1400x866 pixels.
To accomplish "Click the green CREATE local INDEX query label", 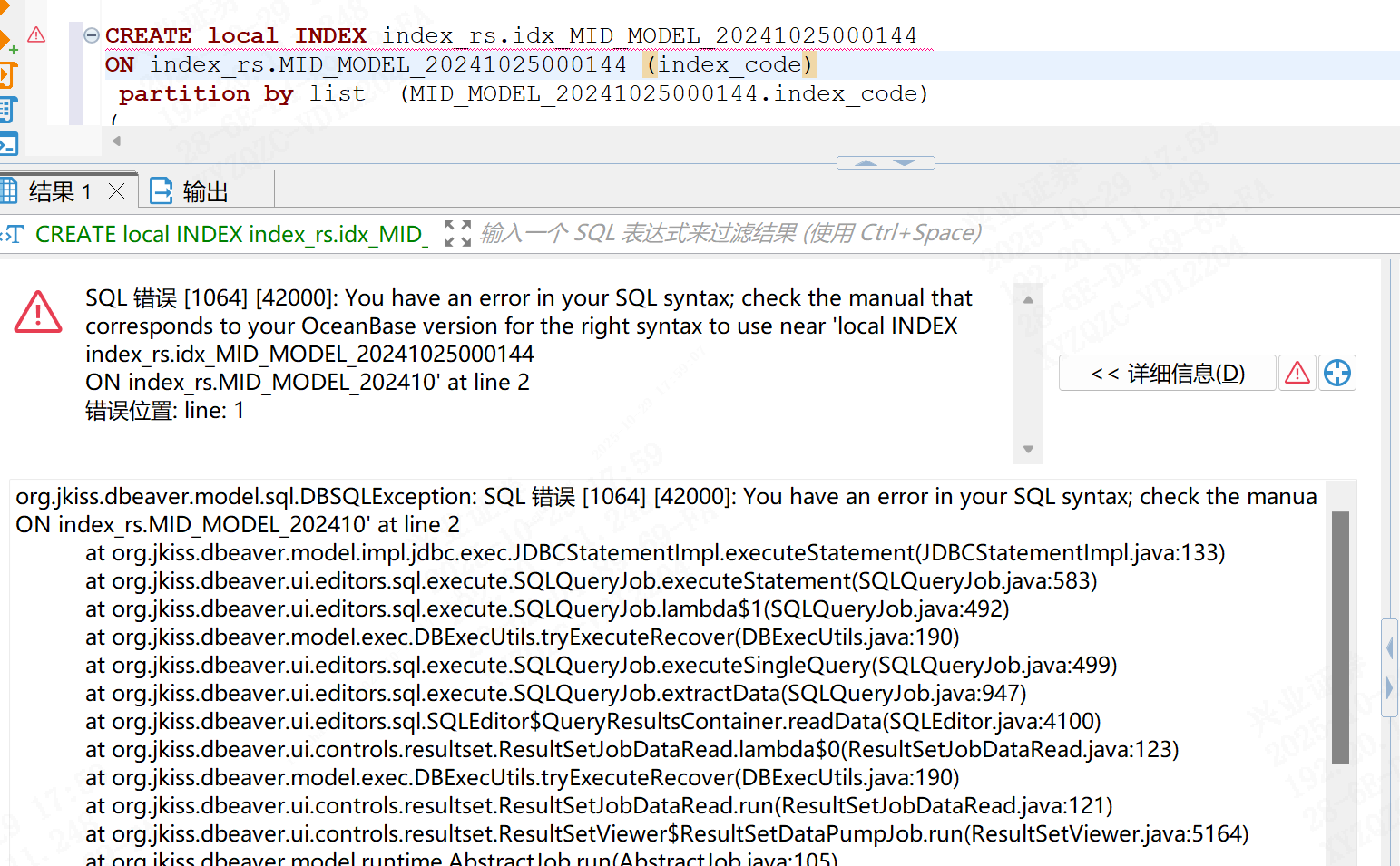I will [x=229, y=235].
